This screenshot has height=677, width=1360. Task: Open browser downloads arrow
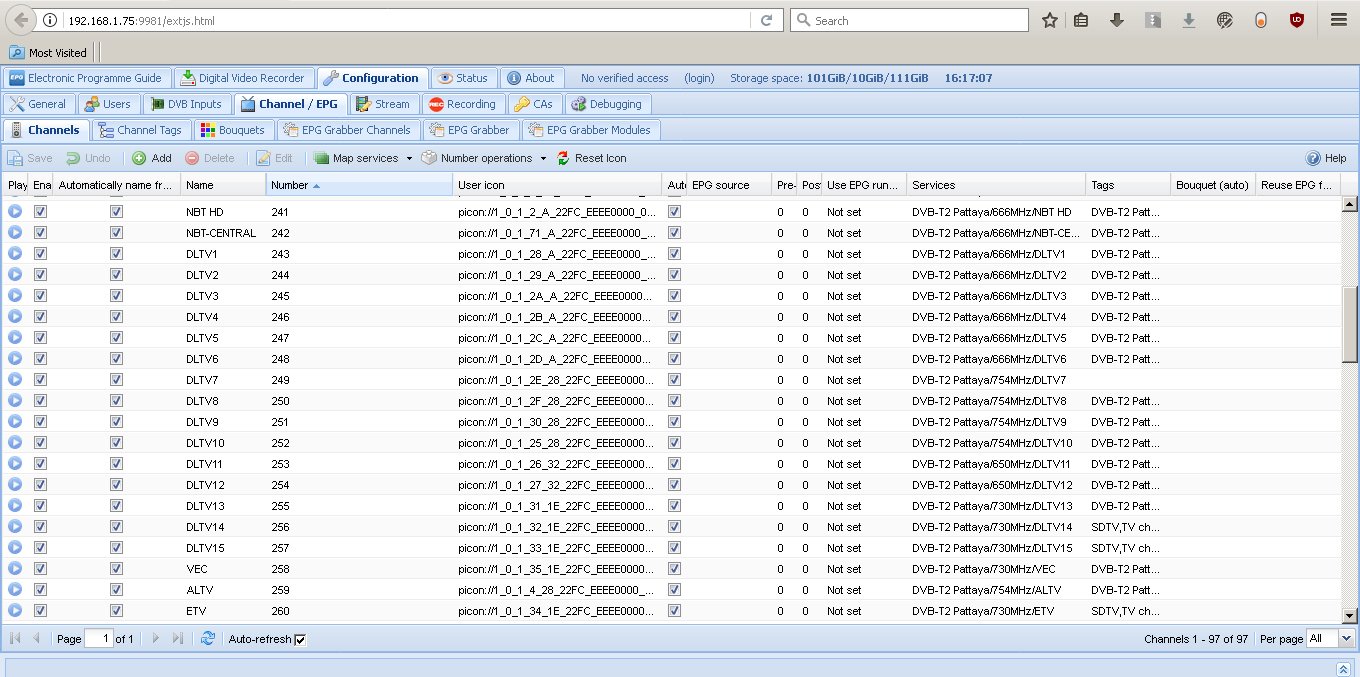point(1117,20)
